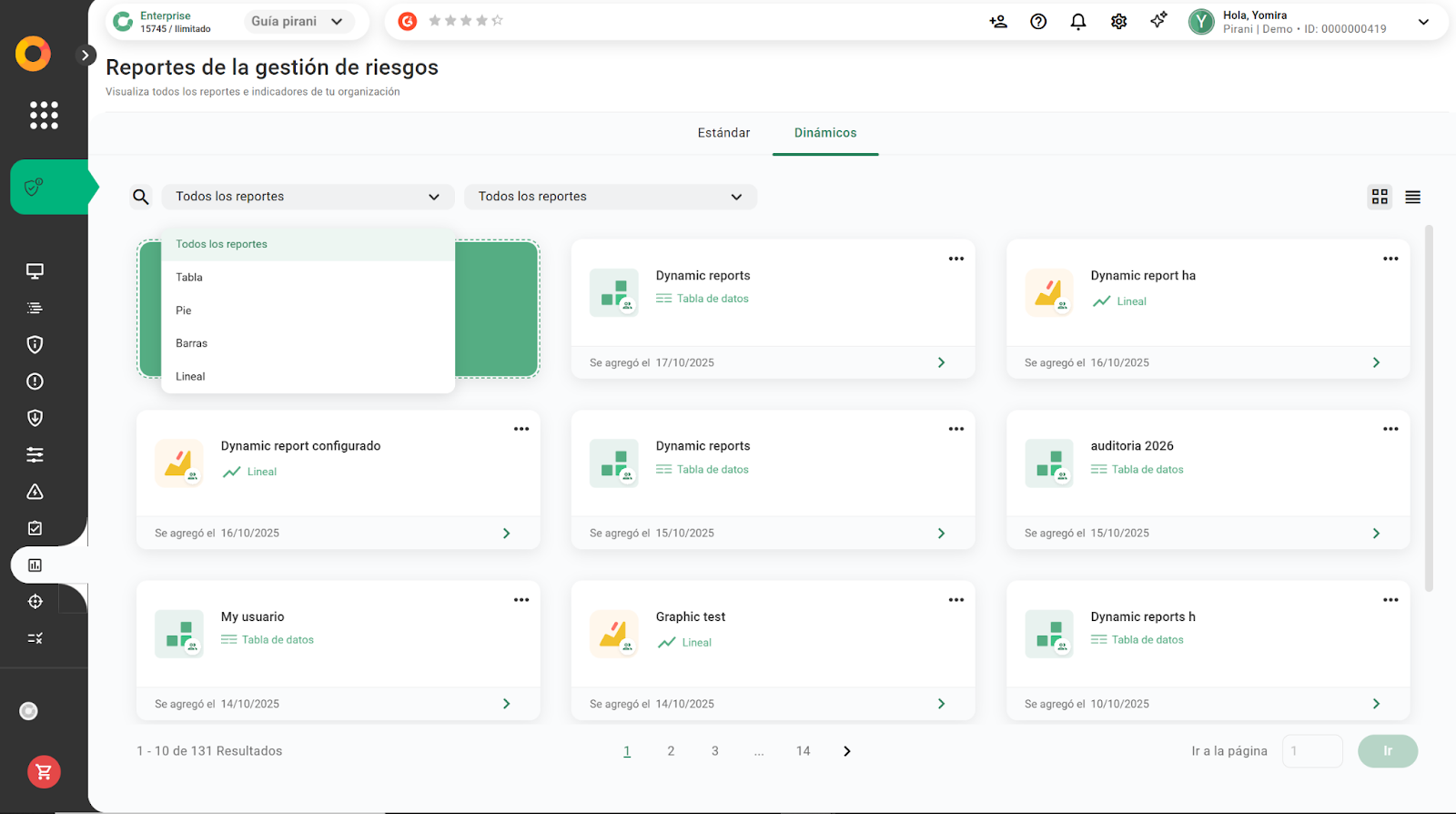
Task: Open the settings gear icon
Action: [x=1118, y=22]
